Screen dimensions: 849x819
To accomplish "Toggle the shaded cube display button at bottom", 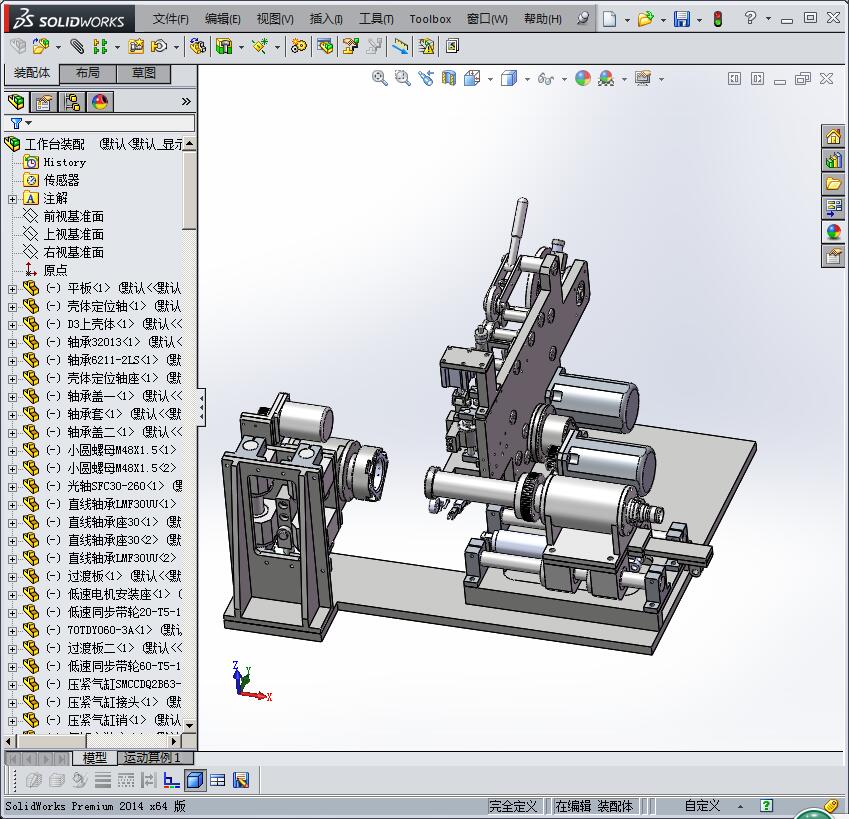I will 194,780.
